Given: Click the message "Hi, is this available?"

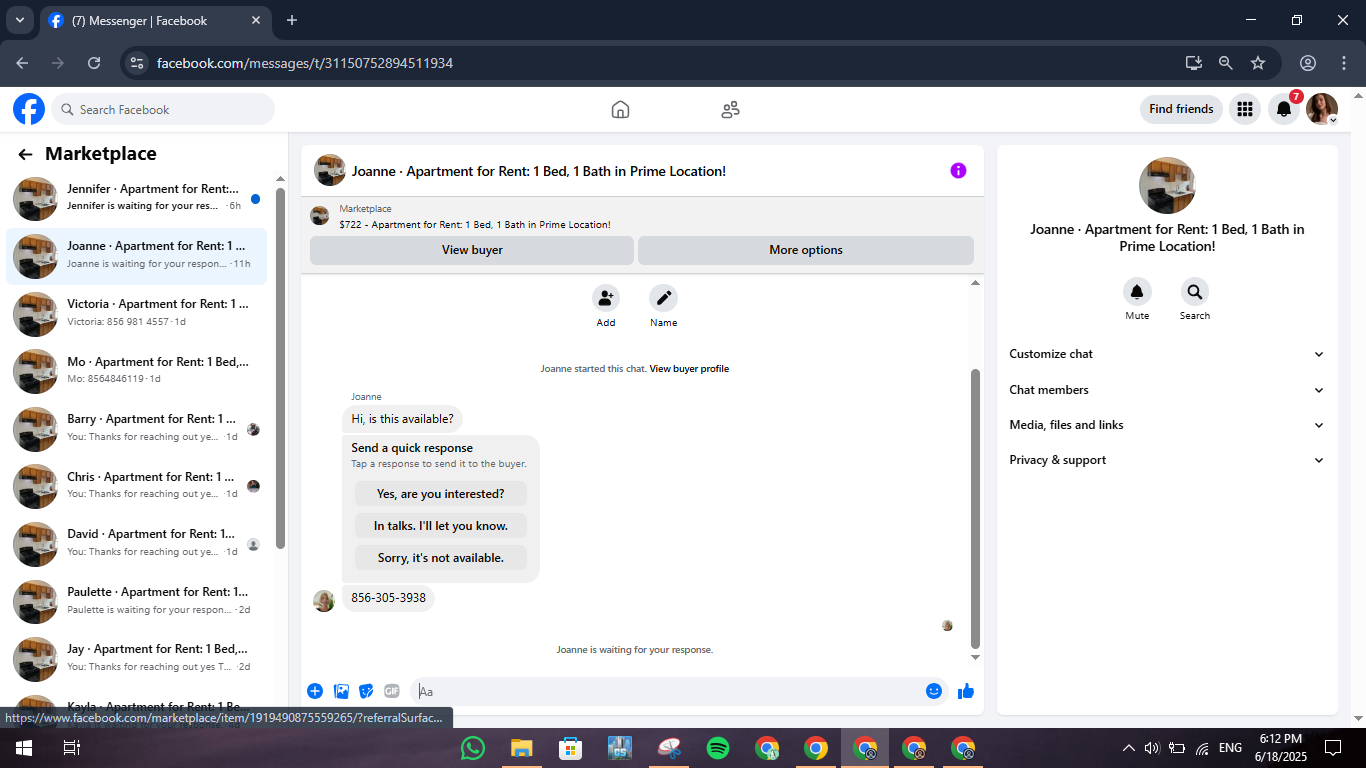Looking at the screenshot, I should pos(402,419).
